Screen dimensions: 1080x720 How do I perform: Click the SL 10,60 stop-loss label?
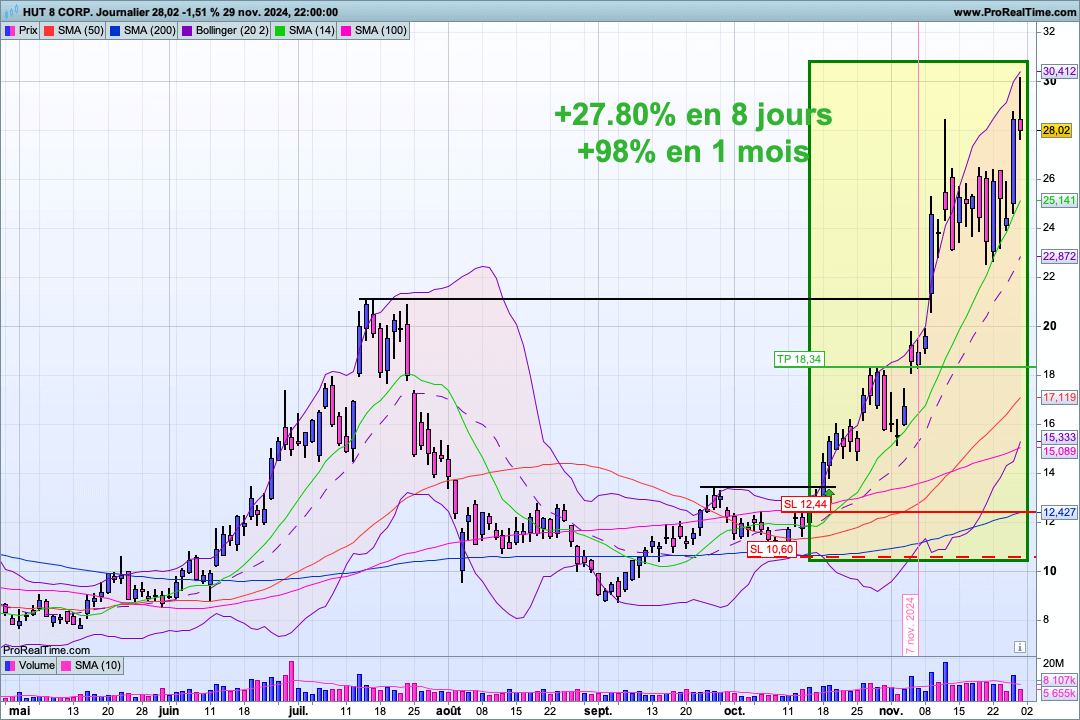tap(771, 549)
